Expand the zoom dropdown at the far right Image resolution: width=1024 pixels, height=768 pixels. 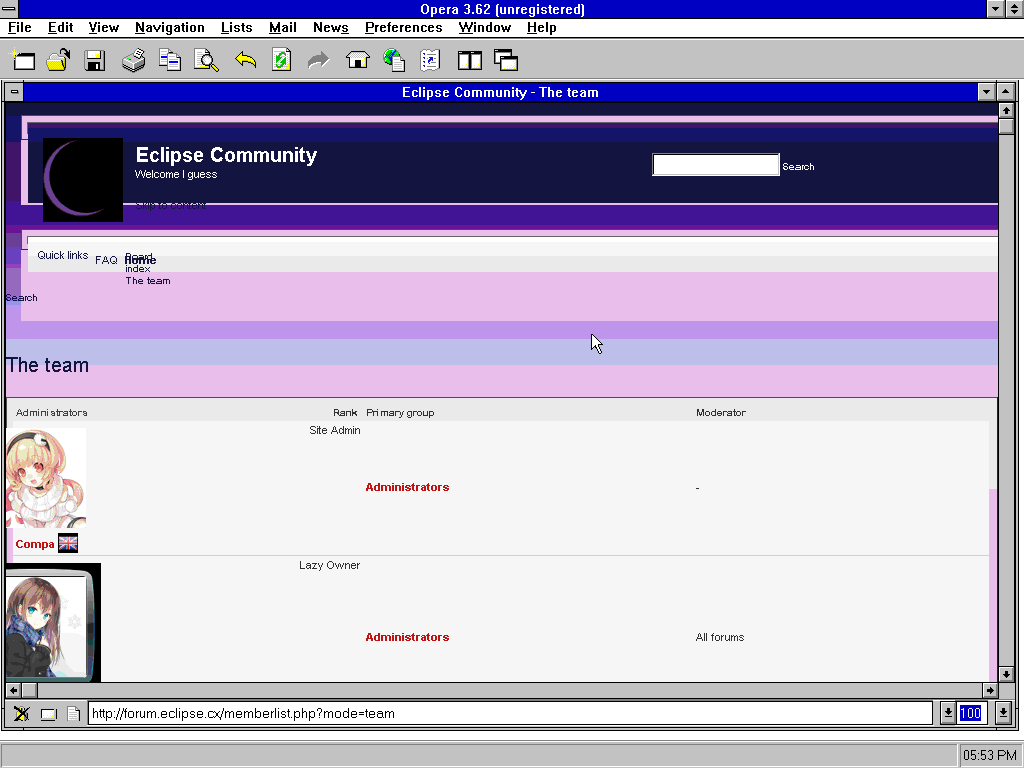[x=1003, y=713]
